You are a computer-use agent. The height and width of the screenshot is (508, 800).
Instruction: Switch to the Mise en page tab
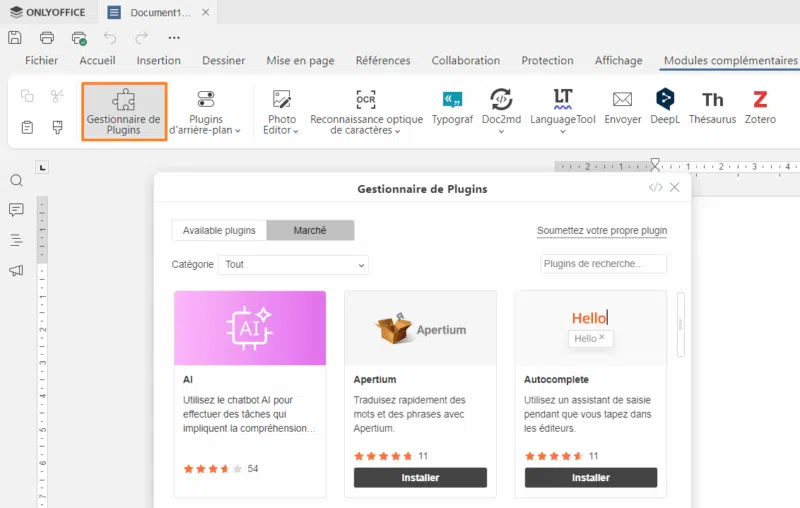[300, 60]
